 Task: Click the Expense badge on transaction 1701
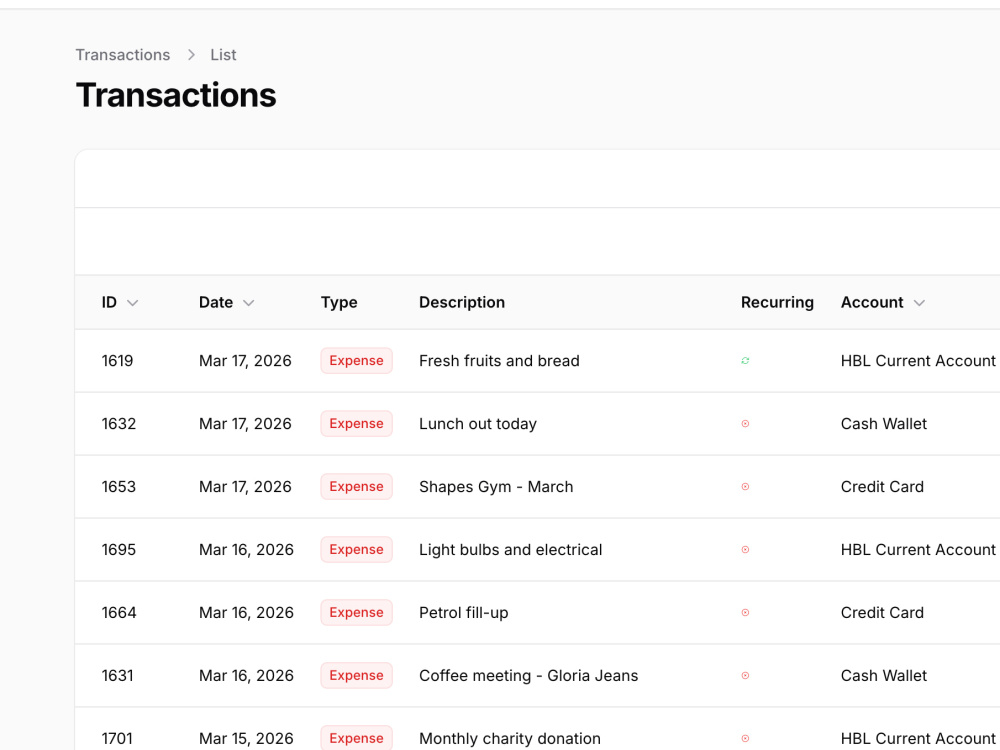357,738
